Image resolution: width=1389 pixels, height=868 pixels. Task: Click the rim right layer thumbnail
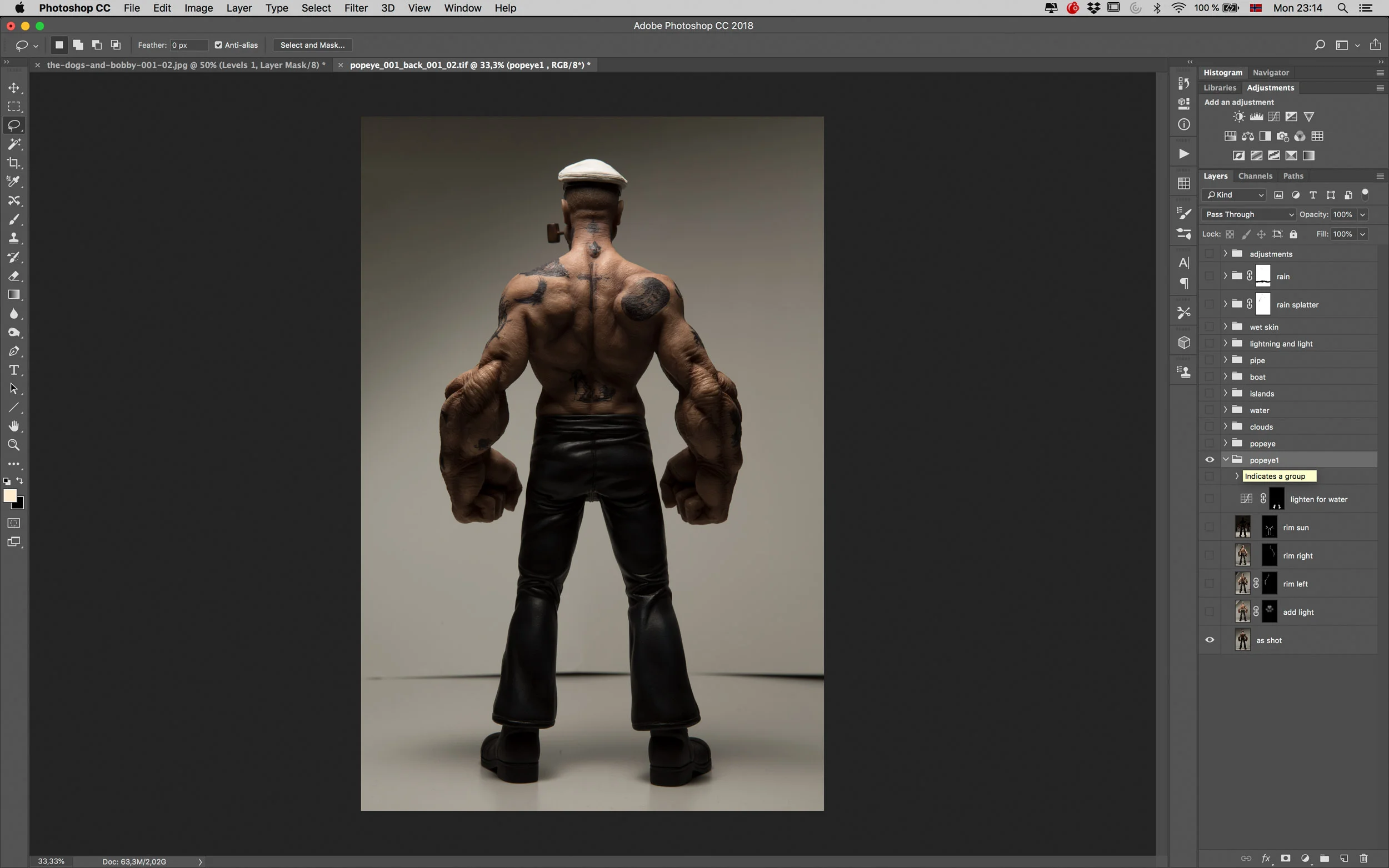point(1242,555)
